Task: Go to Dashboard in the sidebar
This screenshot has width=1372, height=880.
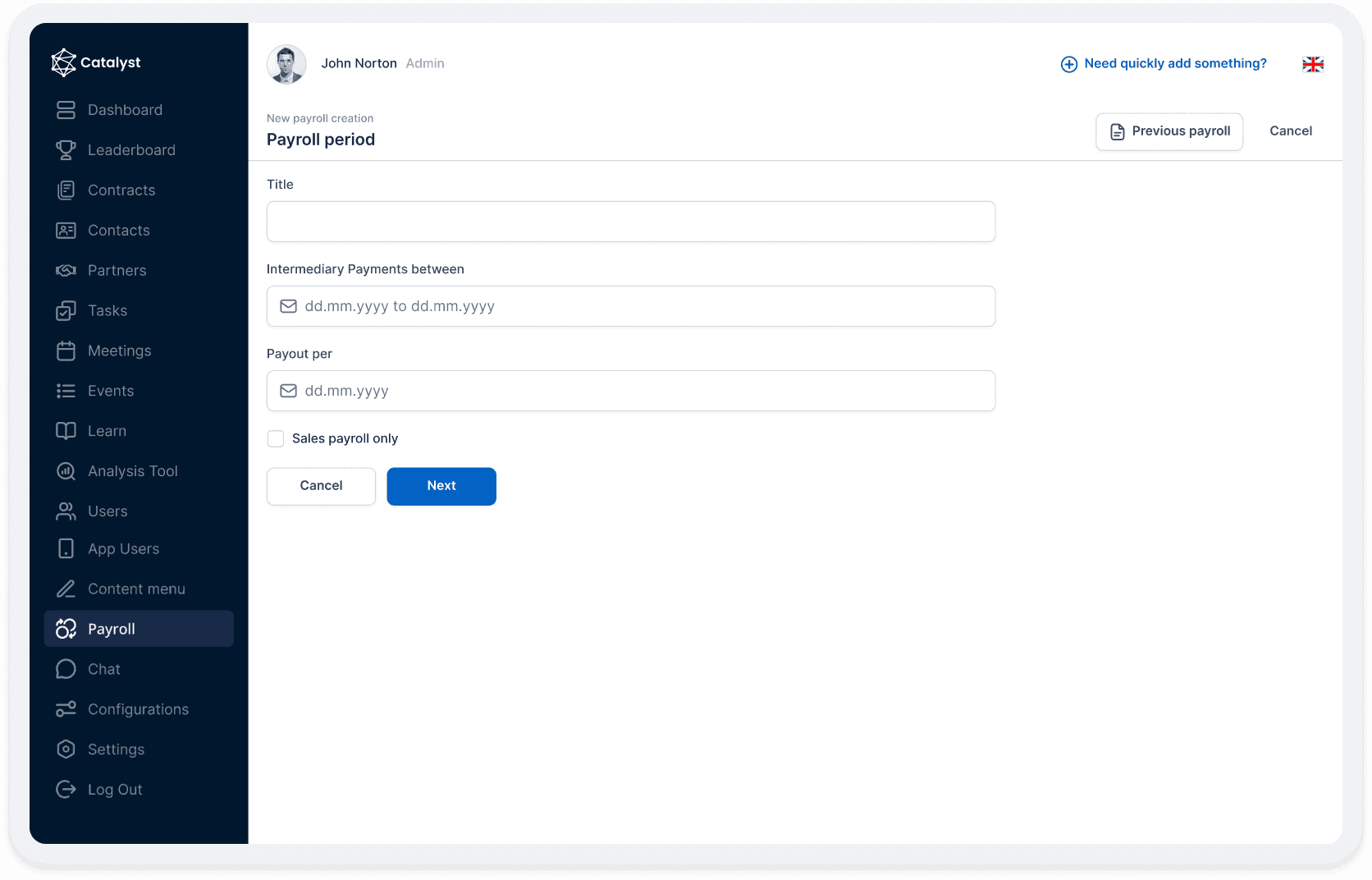Action: [x=125, y=110]
